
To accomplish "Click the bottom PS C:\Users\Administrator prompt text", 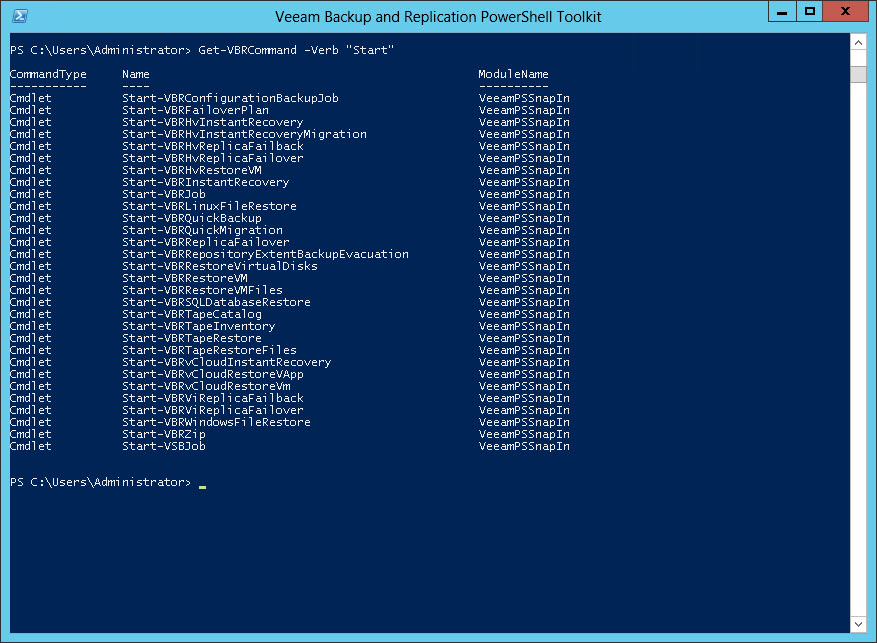I will point(101,482).
